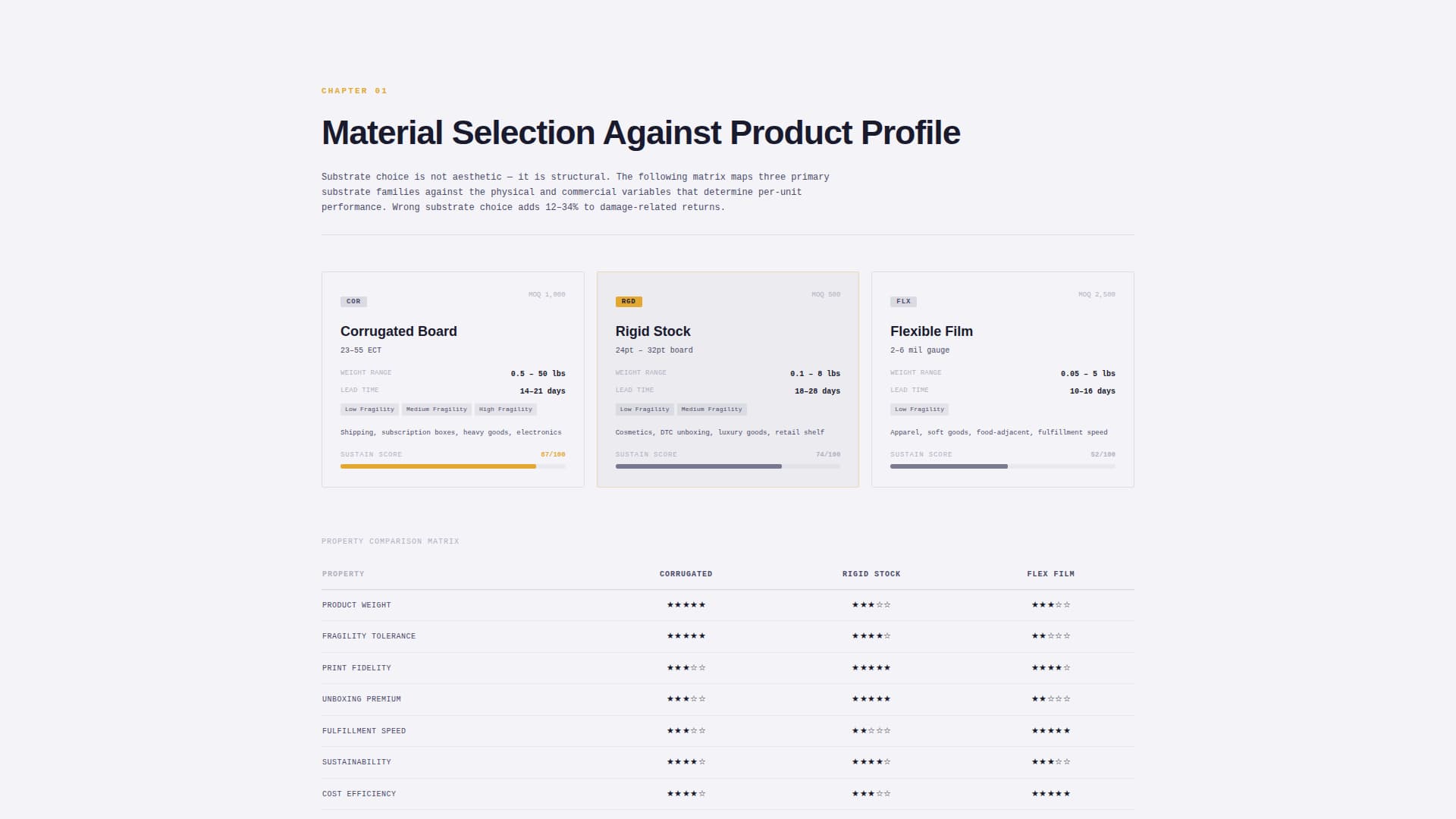Click the FLX badge on Flexible Film card

pyautogui.click(x=903, y=301)
